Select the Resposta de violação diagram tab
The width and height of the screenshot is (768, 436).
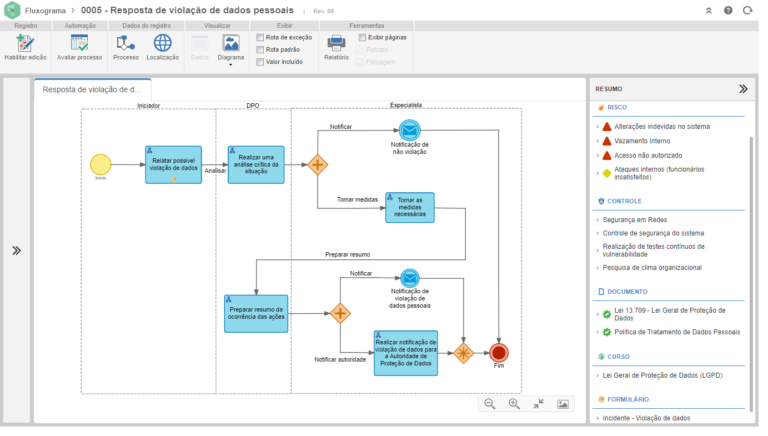(x=91, y=89)
